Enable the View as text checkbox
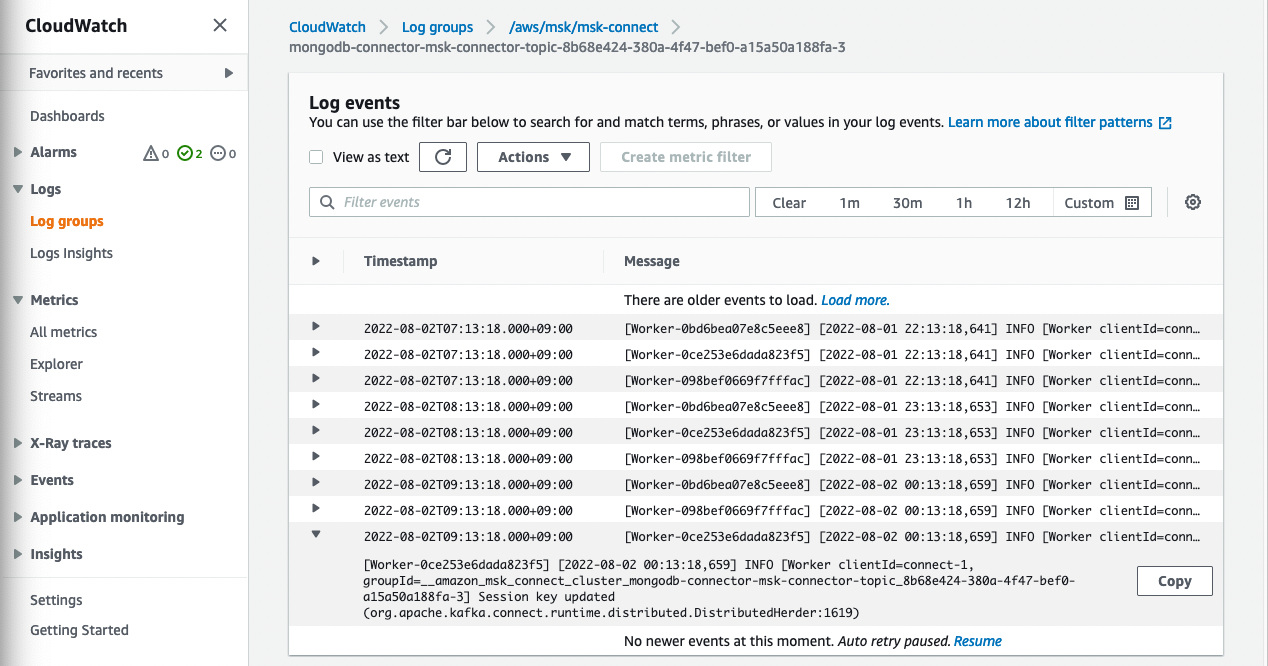The height and width of the screenshot is (666, 1268). [x=316, y=157]
